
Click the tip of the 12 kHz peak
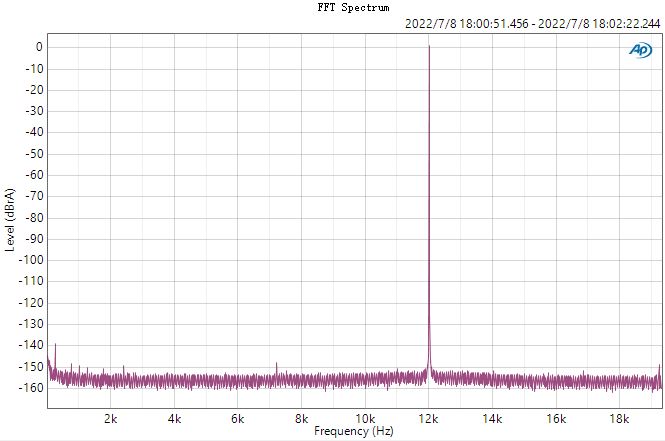tap(429, 46)
